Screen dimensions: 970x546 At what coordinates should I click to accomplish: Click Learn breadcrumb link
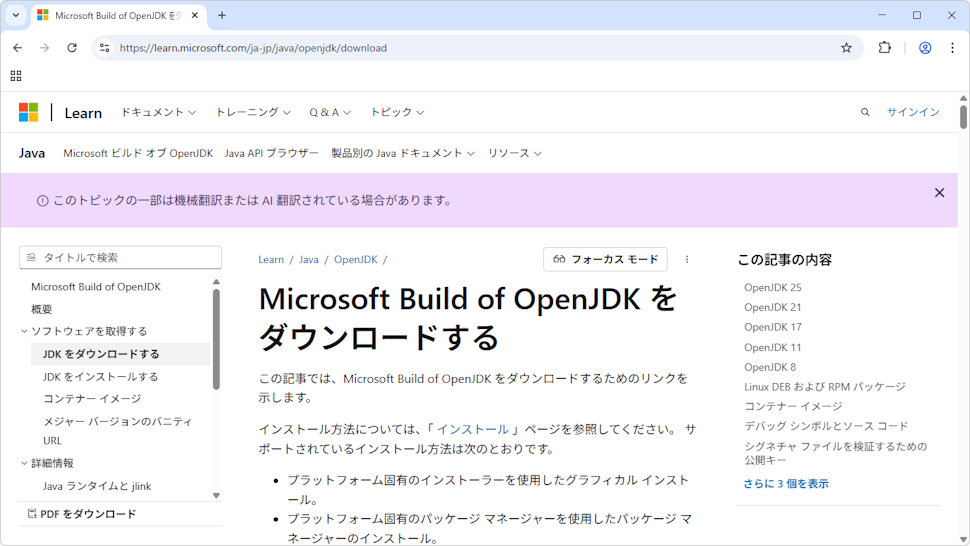(x=271, y=260)
